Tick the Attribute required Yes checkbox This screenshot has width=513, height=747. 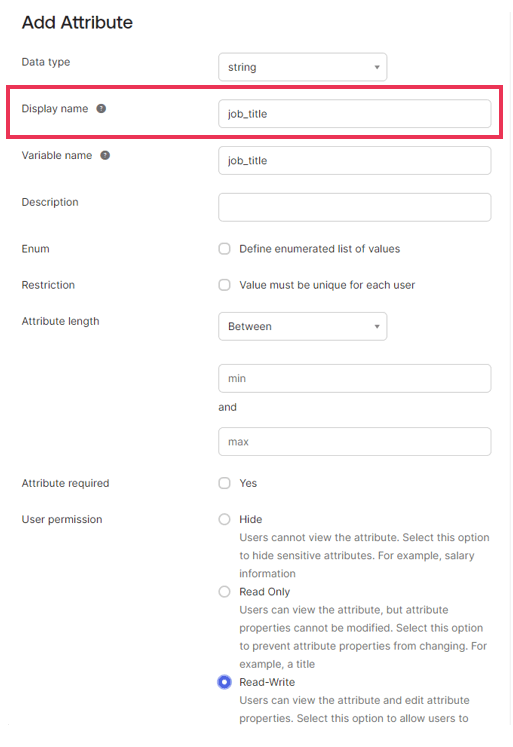click(x=224, y=483)
